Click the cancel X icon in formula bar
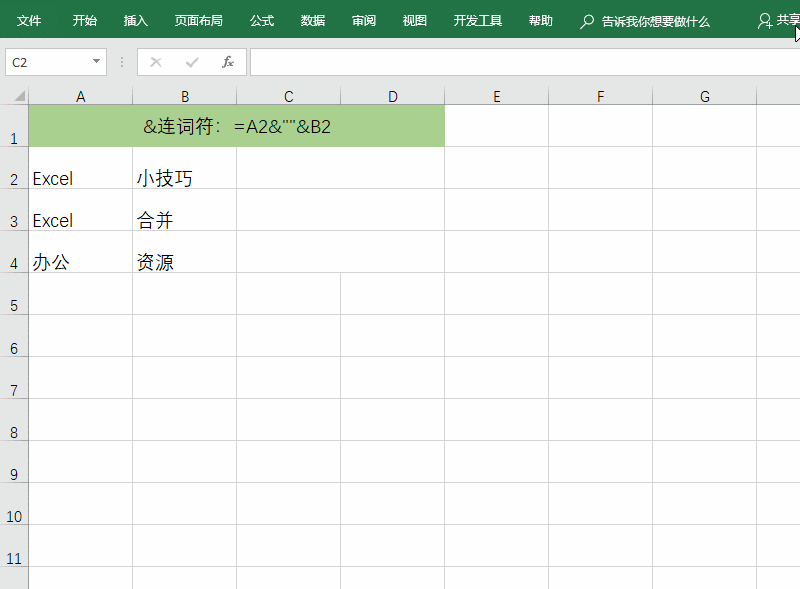Image resolution: width=800 pixels, height=589 pixels. (156, 62)
